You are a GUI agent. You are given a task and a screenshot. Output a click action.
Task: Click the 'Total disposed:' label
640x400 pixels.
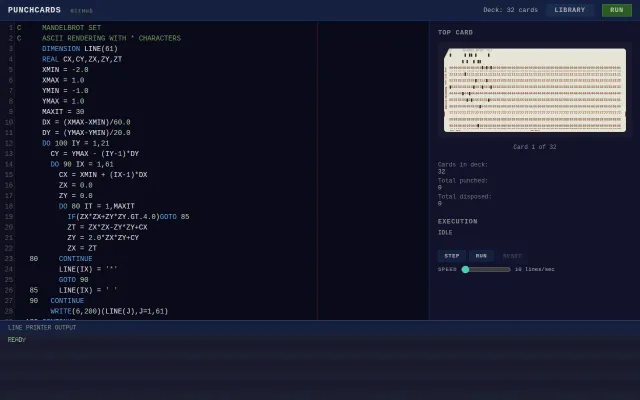464,197
